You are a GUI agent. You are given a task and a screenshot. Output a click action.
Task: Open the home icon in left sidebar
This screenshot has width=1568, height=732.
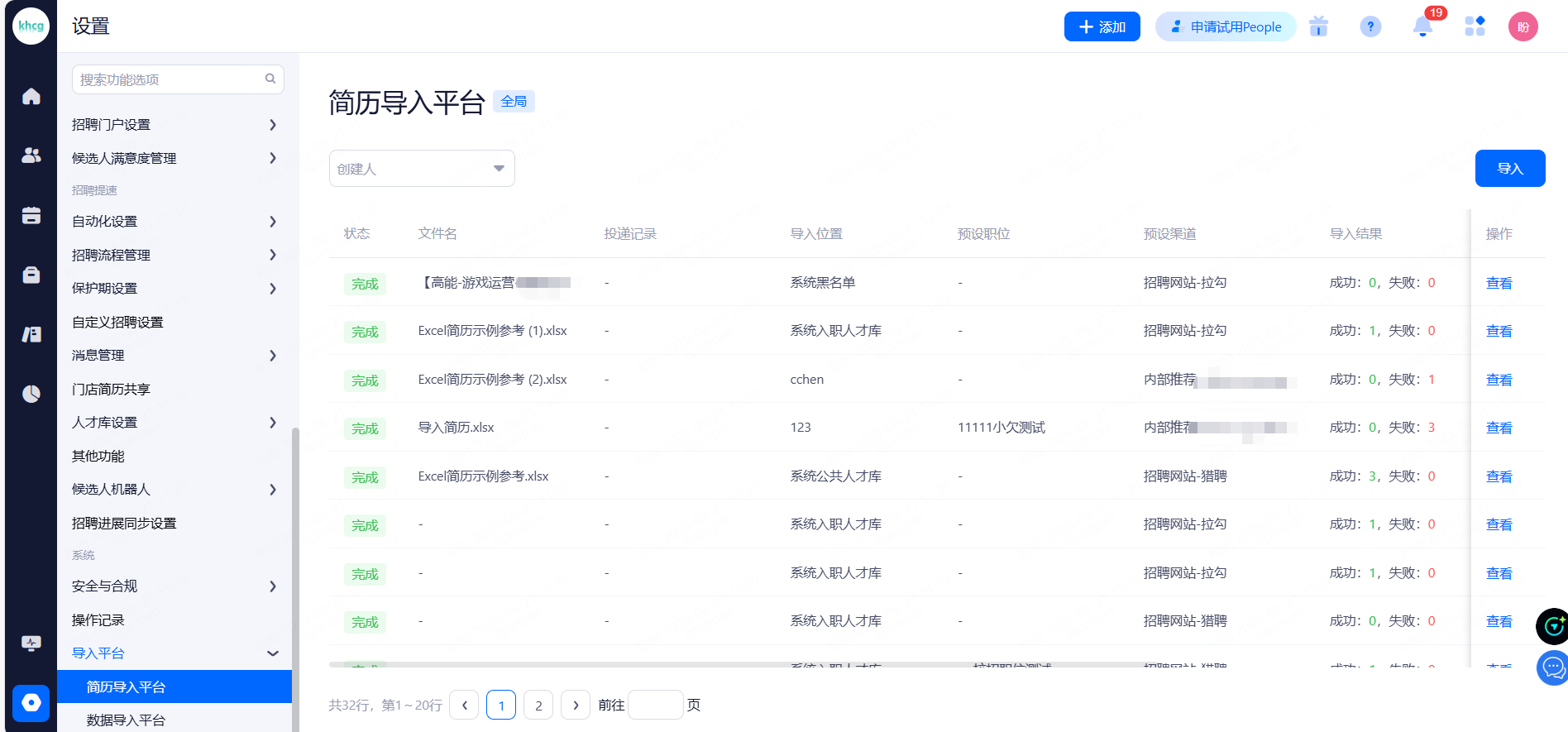pyautogui.click(x=31, y=97)
